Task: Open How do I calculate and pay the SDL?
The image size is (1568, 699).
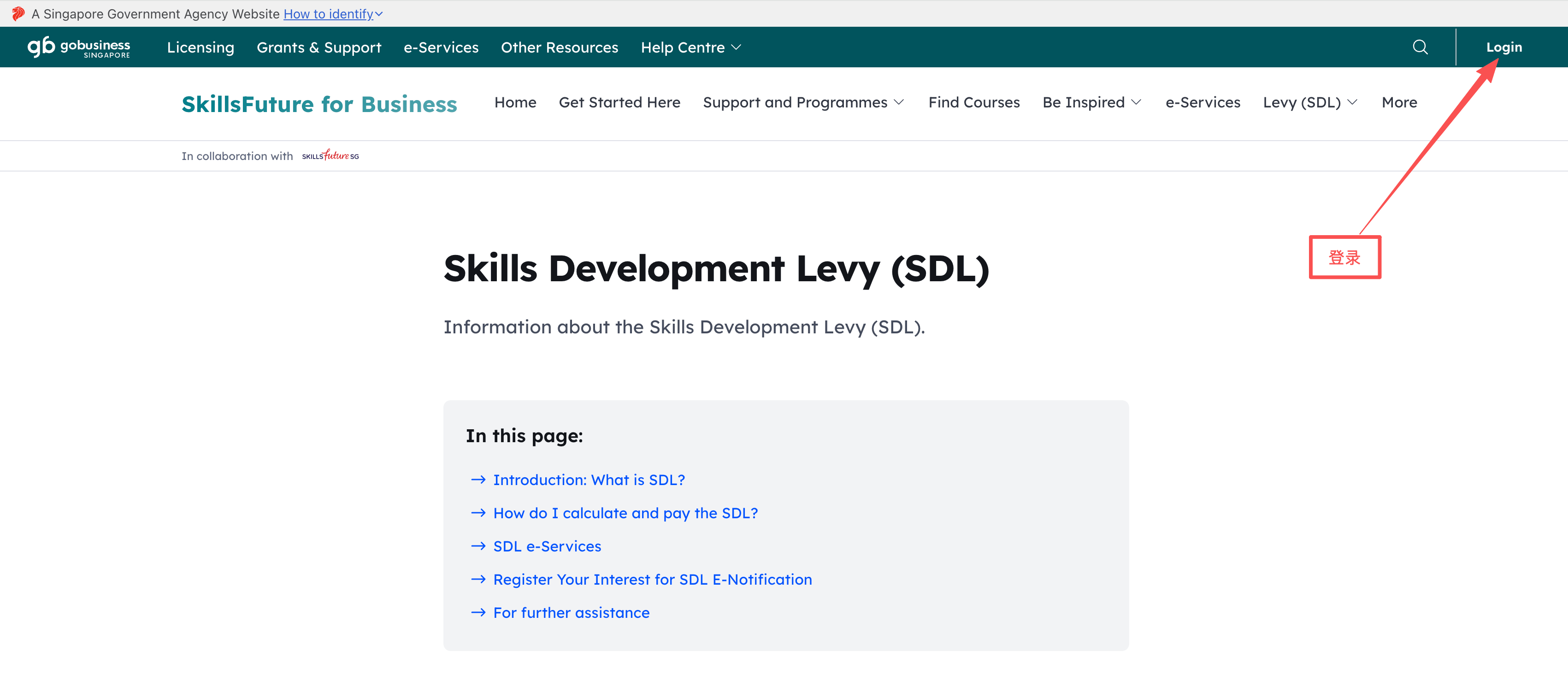Action: coord(625,513)
